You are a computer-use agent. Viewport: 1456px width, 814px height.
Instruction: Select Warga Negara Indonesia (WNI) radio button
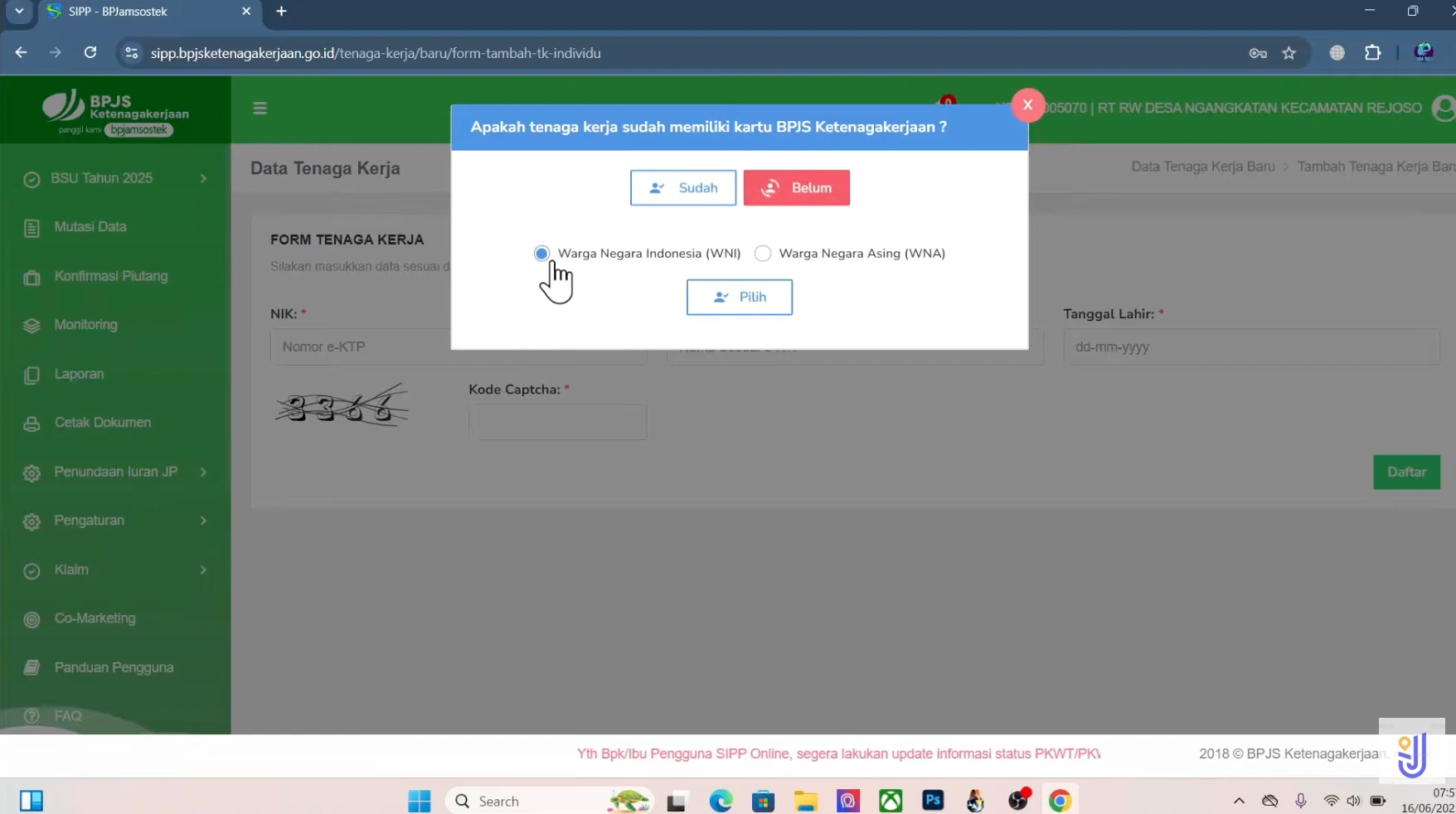click(x=541, y=254)
